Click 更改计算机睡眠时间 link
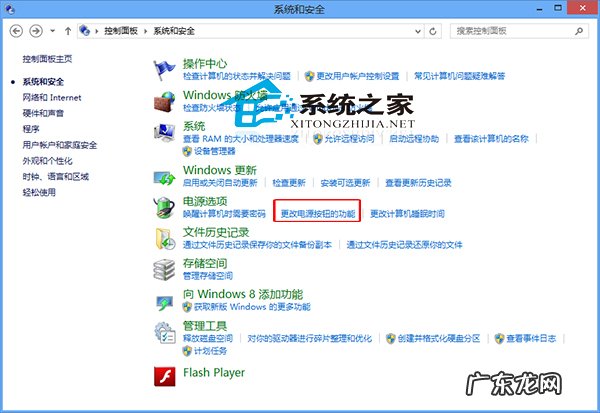Viewport: 600px width, 413px height. coord(407,214)
